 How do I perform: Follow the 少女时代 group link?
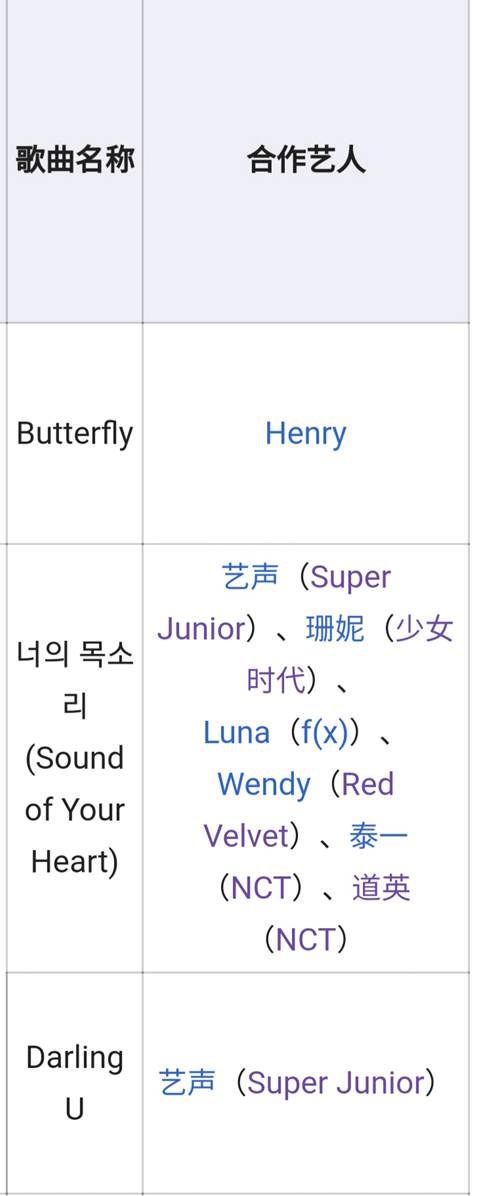(350, 655)
